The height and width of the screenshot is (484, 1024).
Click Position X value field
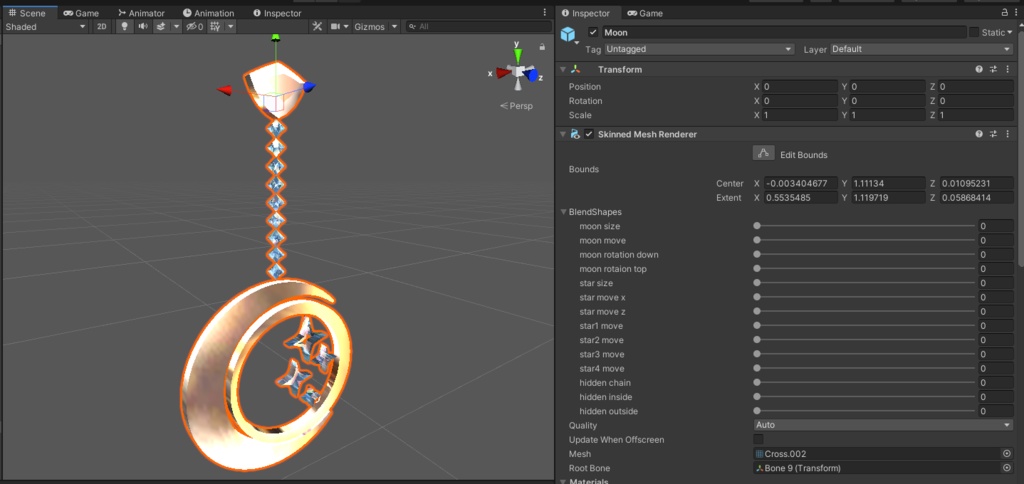pos(800,86)
